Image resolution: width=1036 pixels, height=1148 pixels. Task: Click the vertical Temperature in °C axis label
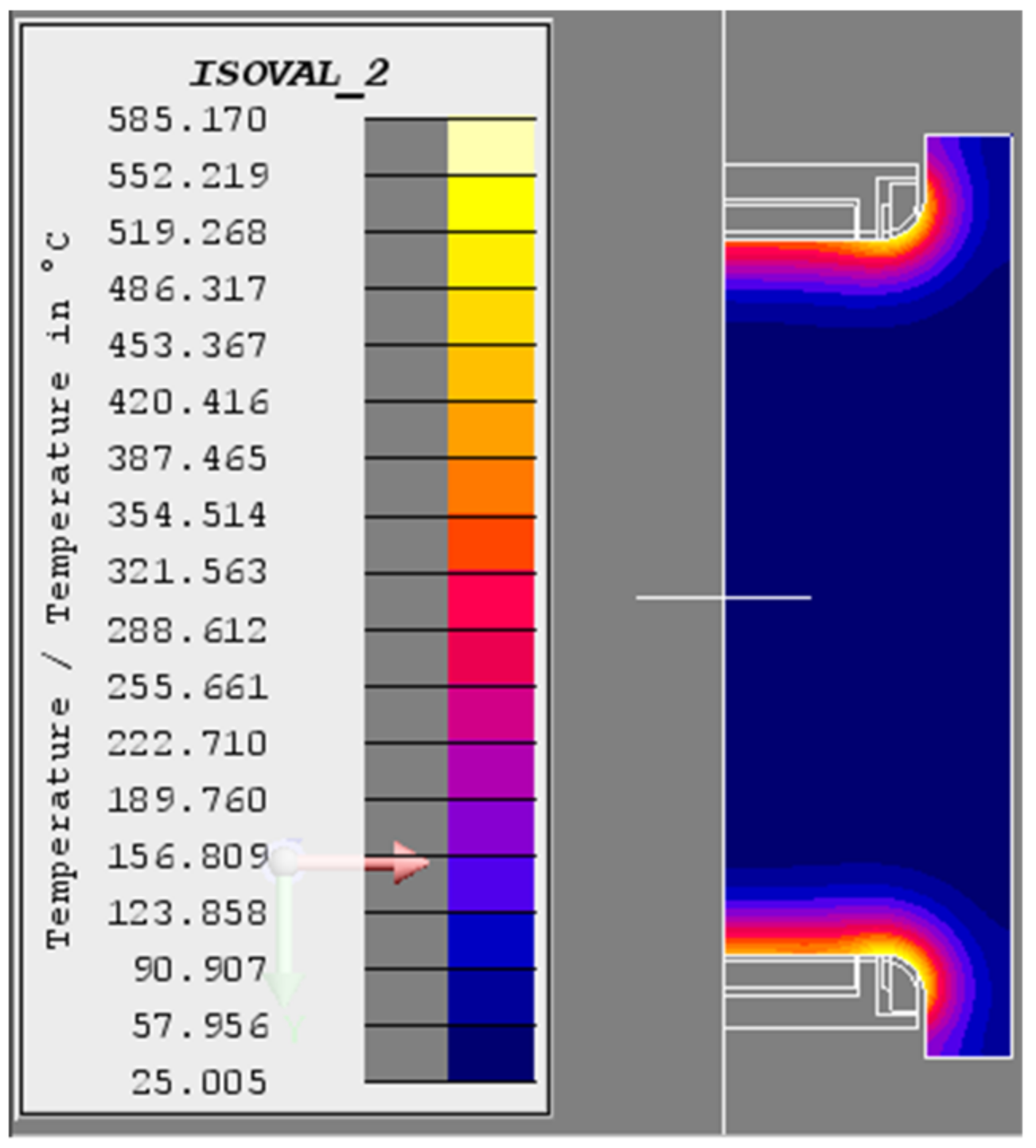tap(59, 589)
